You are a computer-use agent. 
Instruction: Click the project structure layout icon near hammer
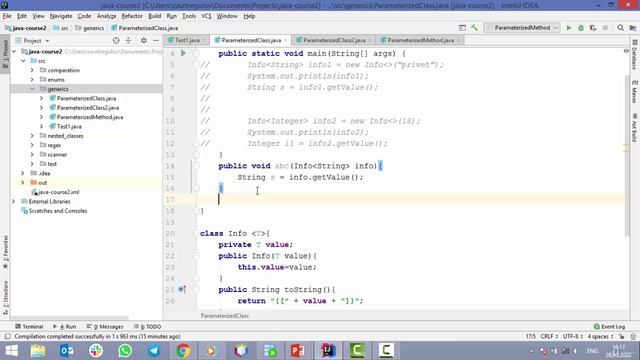click(x=462, y=28)
